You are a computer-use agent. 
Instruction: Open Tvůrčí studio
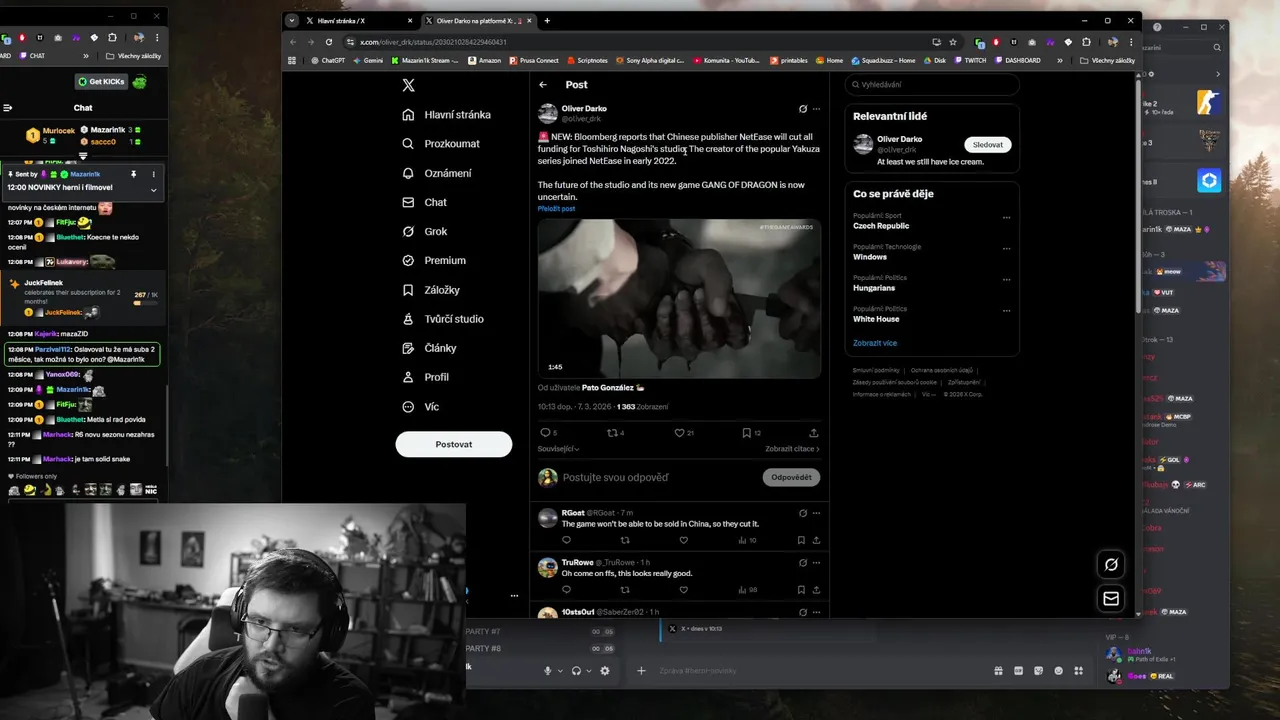click(x=443, y=319)
